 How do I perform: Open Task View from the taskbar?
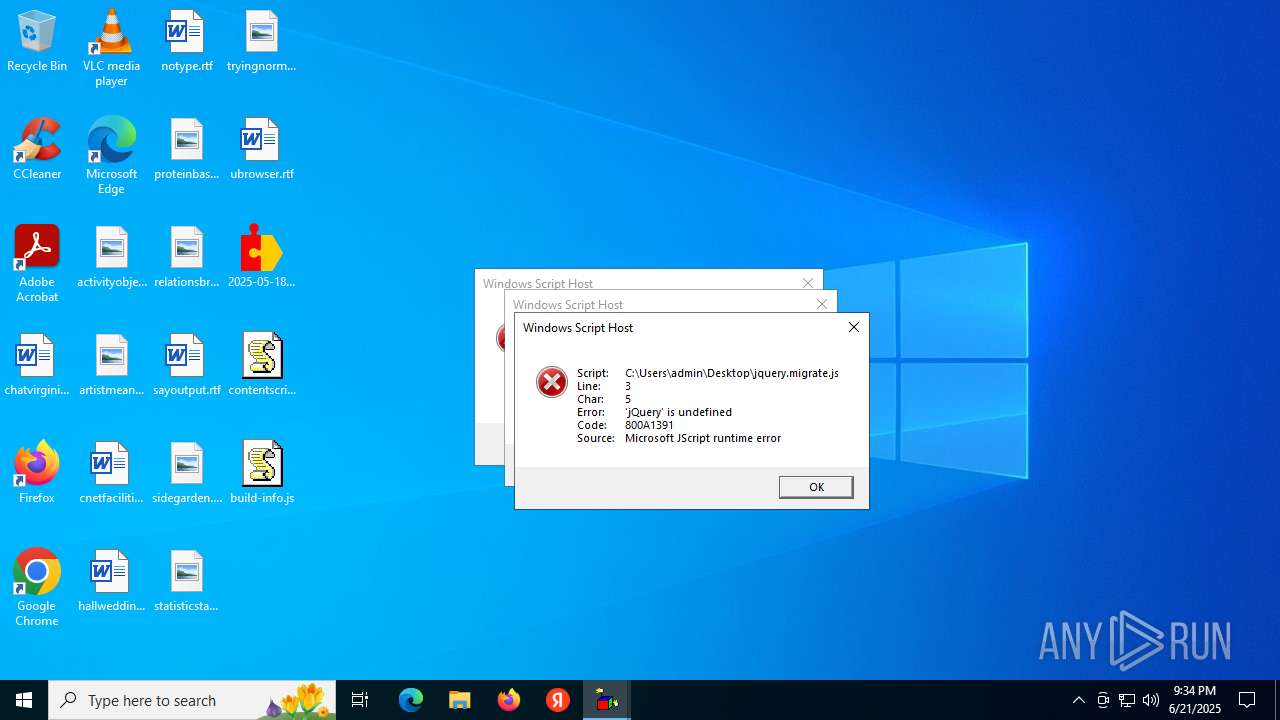[360, 700]
